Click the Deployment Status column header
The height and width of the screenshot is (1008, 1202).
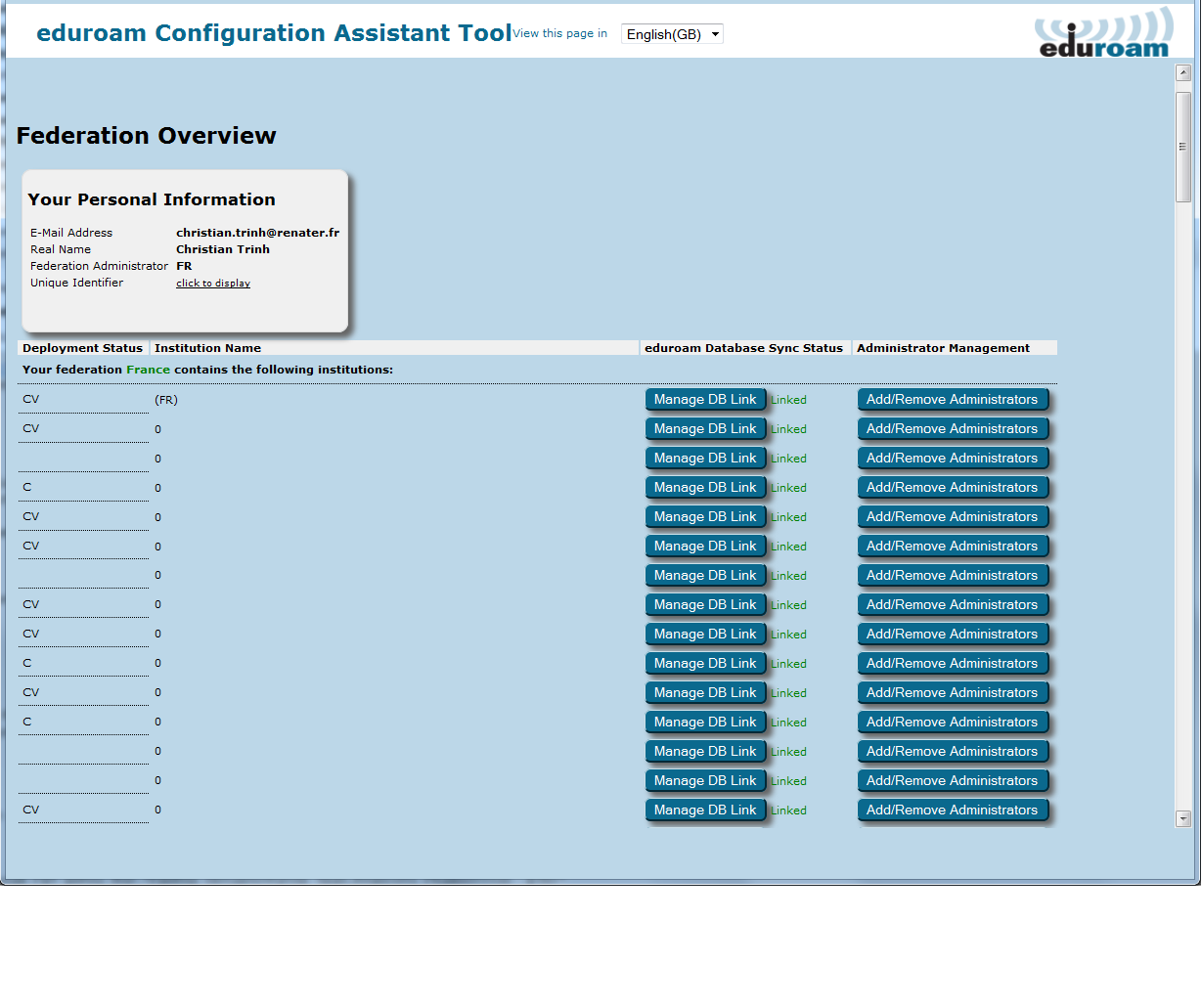click(82, 348)
